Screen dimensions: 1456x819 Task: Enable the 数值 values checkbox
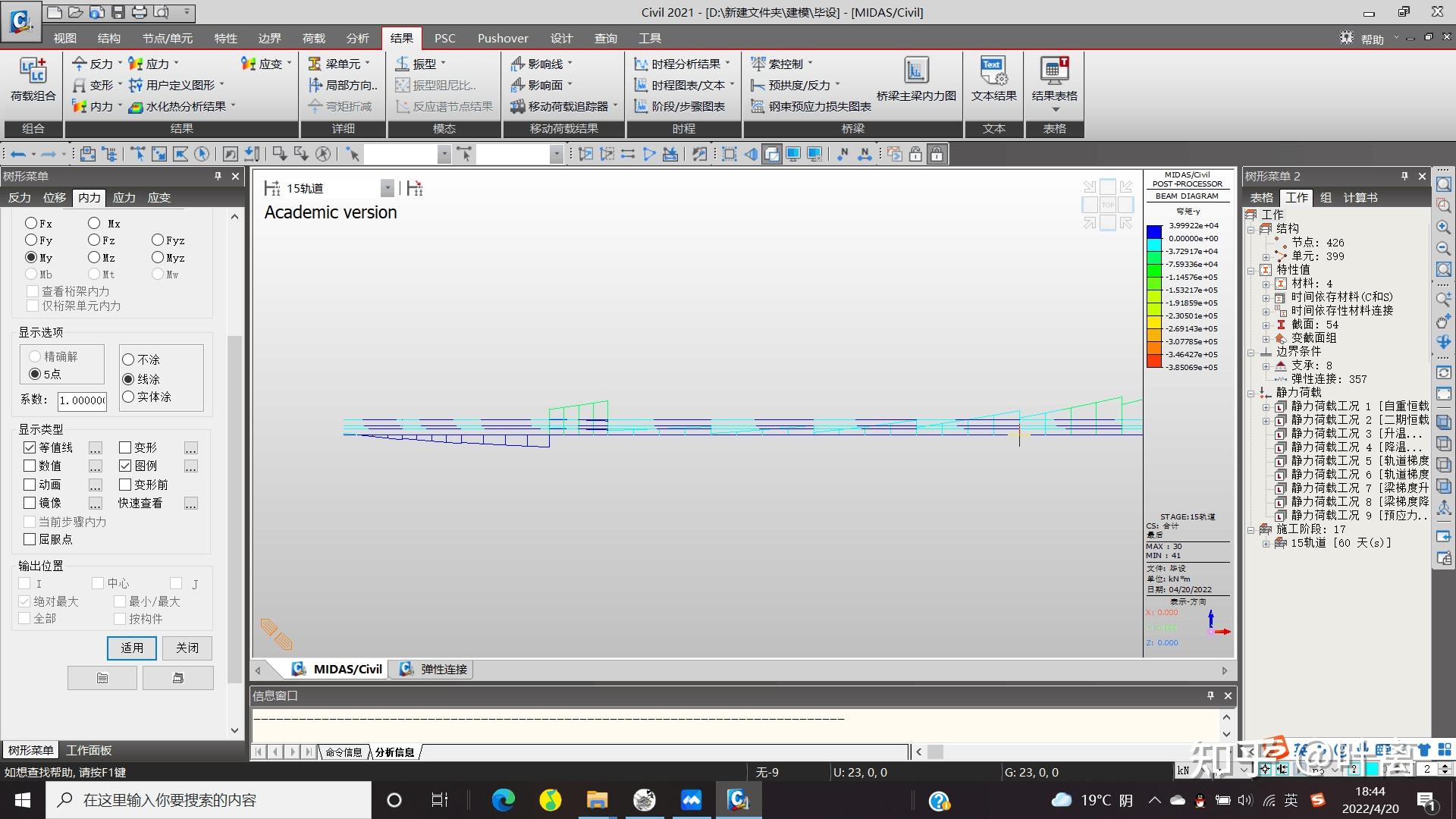pos(30,466)
